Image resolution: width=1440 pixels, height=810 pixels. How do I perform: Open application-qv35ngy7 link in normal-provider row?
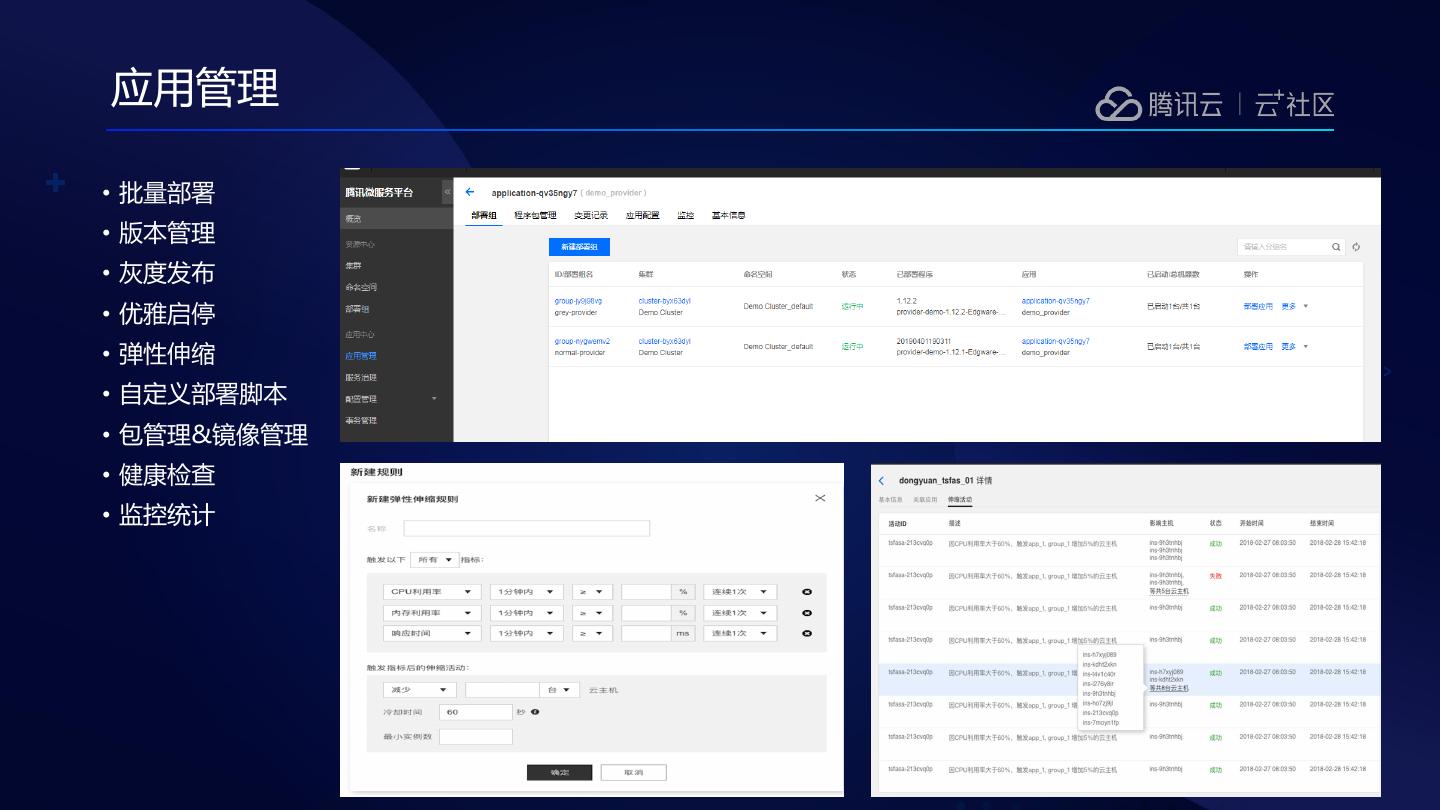click(x=1056, y=341)
